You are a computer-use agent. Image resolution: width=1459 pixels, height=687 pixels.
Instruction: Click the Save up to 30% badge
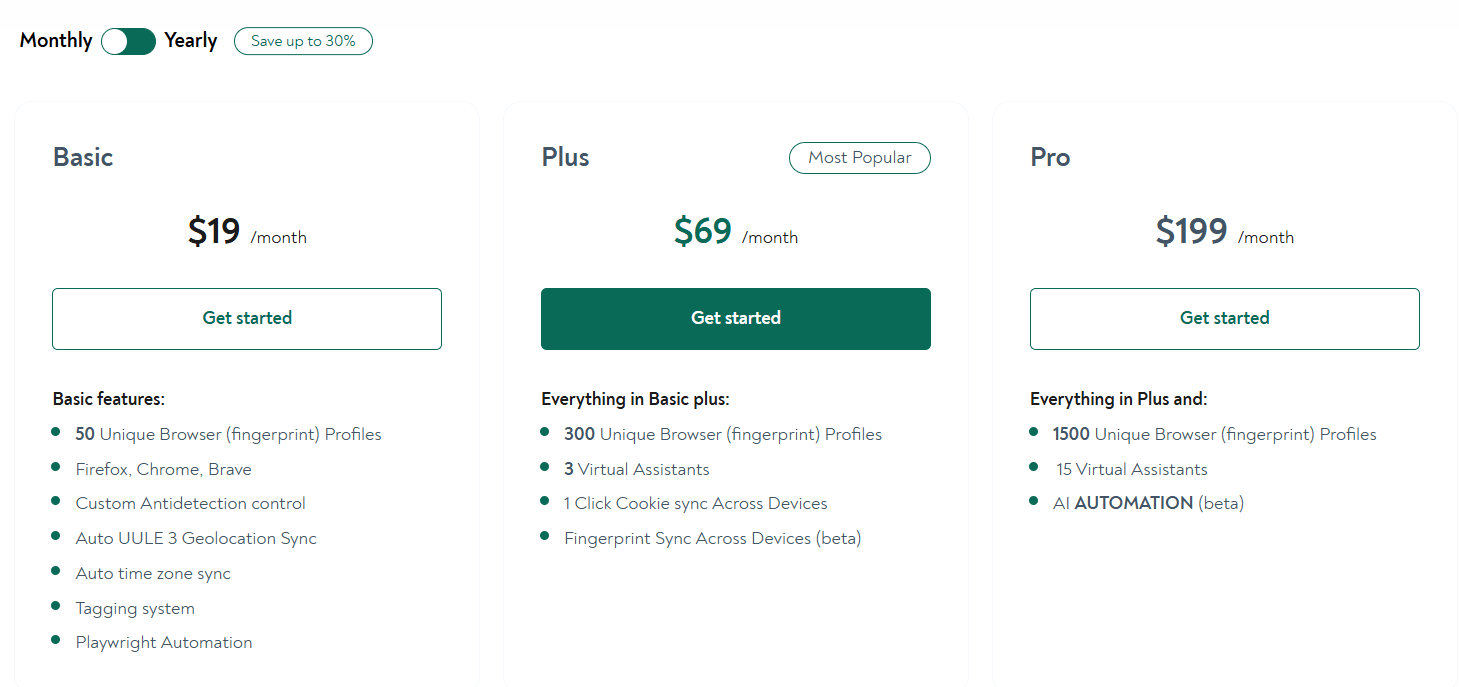pyautogui.click(x=303, y=41)
